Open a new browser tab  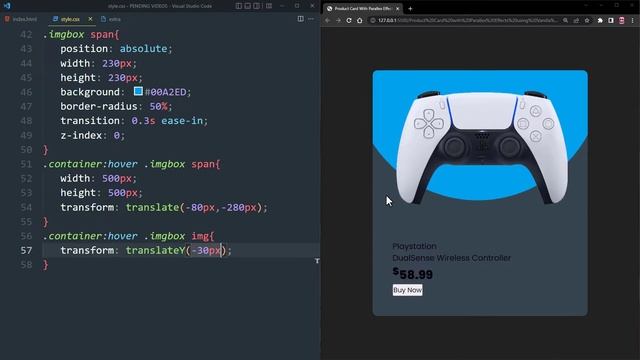(410, 9)
